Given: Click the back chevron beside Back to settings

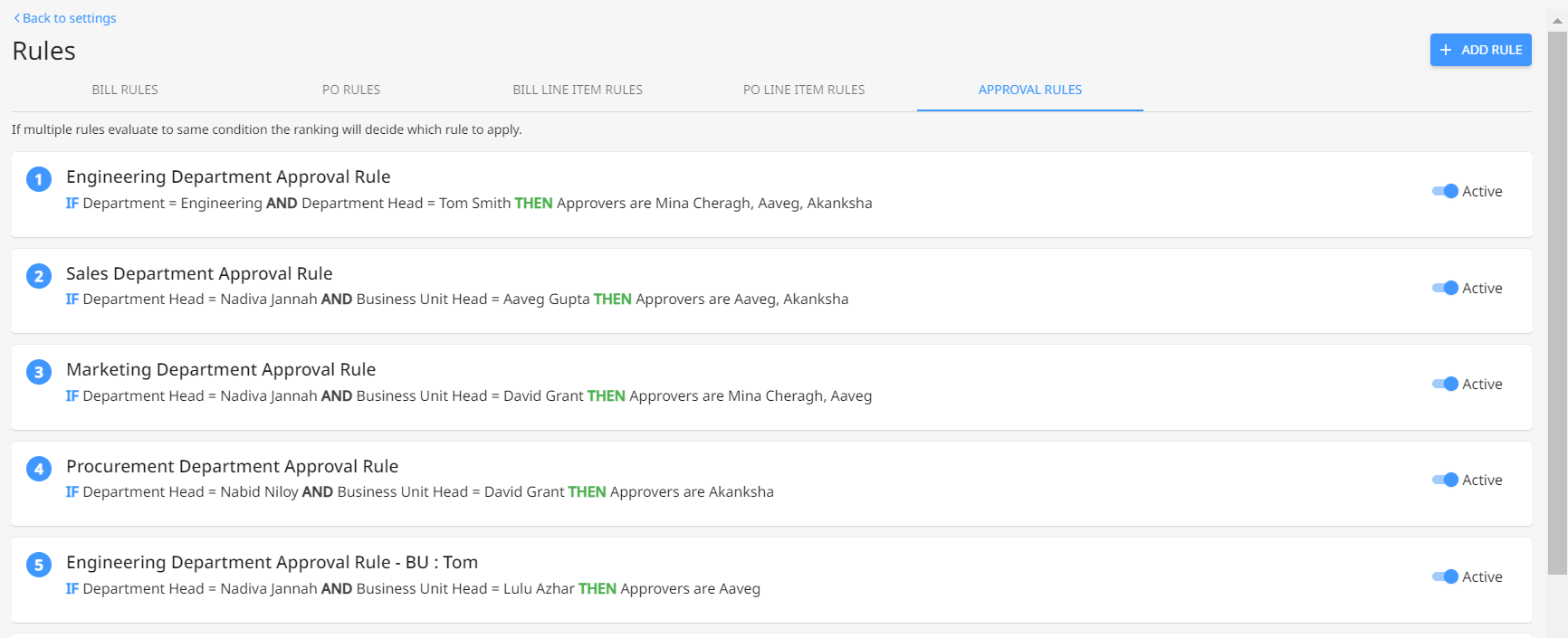Looking at the screenshot, I should tap(16, 18).
